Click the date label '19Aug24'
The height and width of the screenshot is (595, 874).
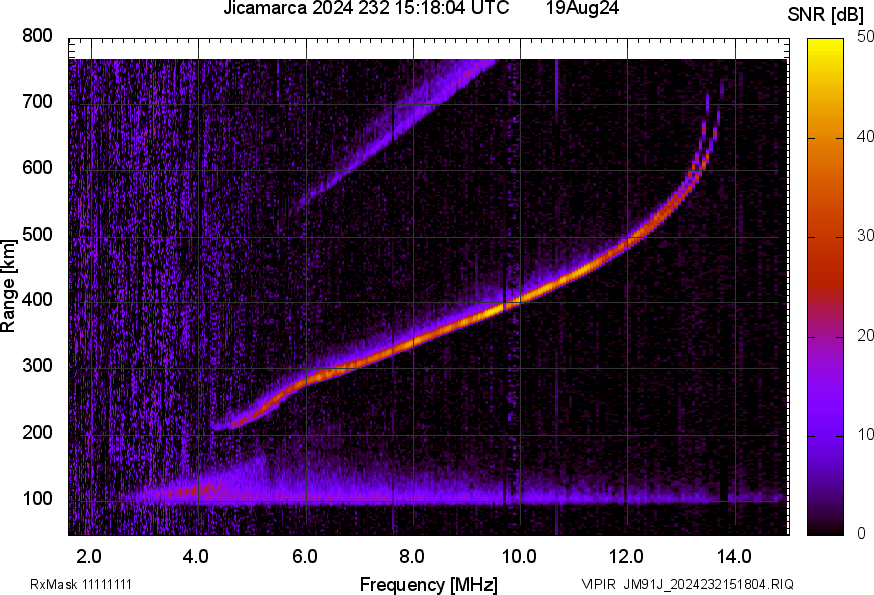582,8
